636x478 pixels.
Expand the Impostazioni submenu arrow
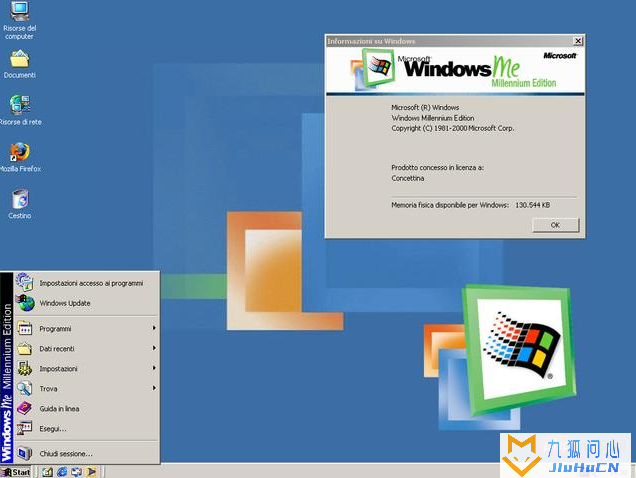point(154,368)
